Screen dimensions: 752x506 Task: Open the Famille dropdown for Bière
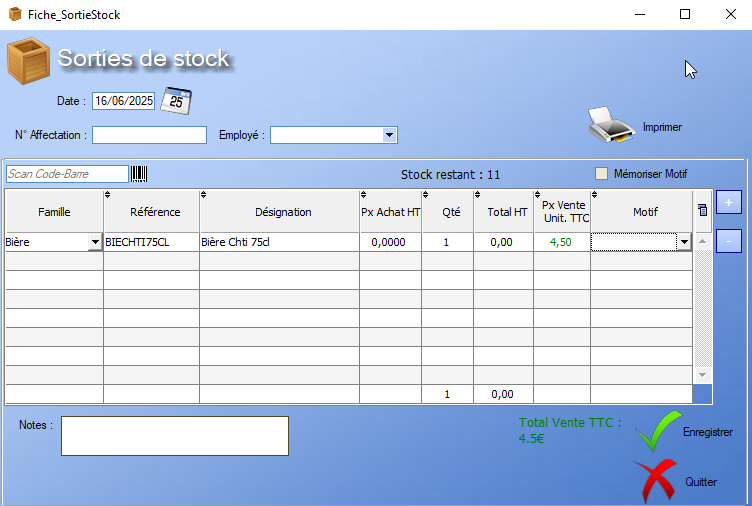[95, 242]
